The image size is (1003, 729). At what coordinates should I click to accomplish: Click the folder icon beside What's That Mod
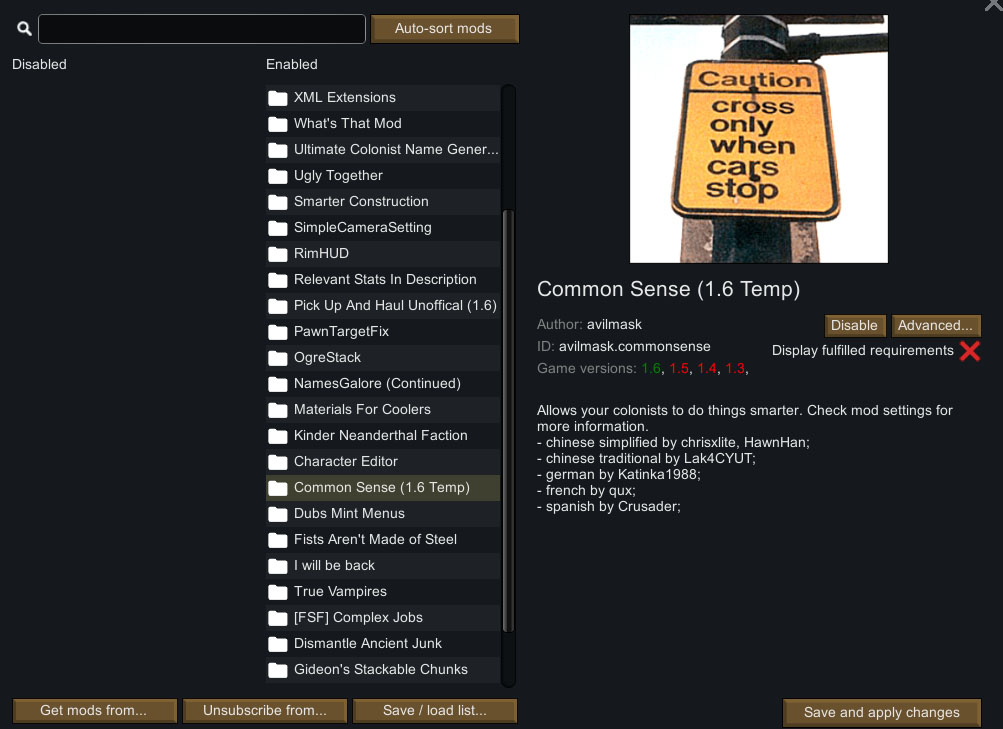click(278, 124)
